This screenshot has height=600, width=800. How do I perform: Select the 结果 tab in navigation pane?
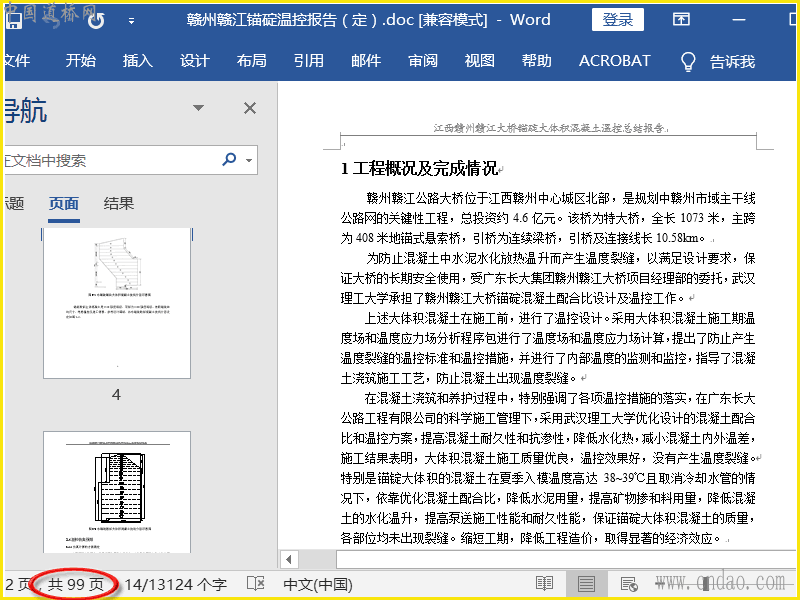click(x=119, y=203)
